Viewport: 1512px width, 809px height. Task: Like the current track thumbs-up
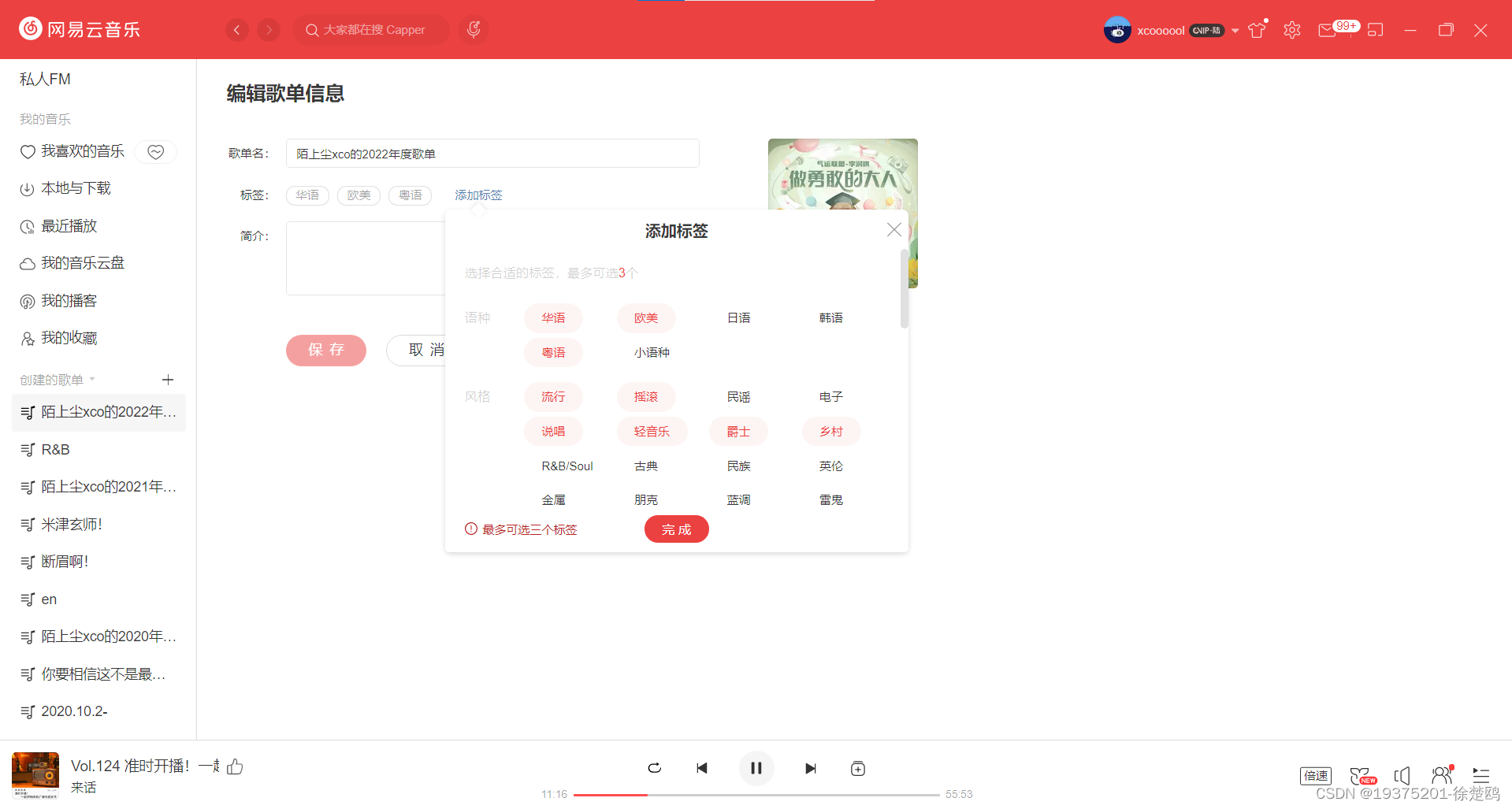pos(235,766)
